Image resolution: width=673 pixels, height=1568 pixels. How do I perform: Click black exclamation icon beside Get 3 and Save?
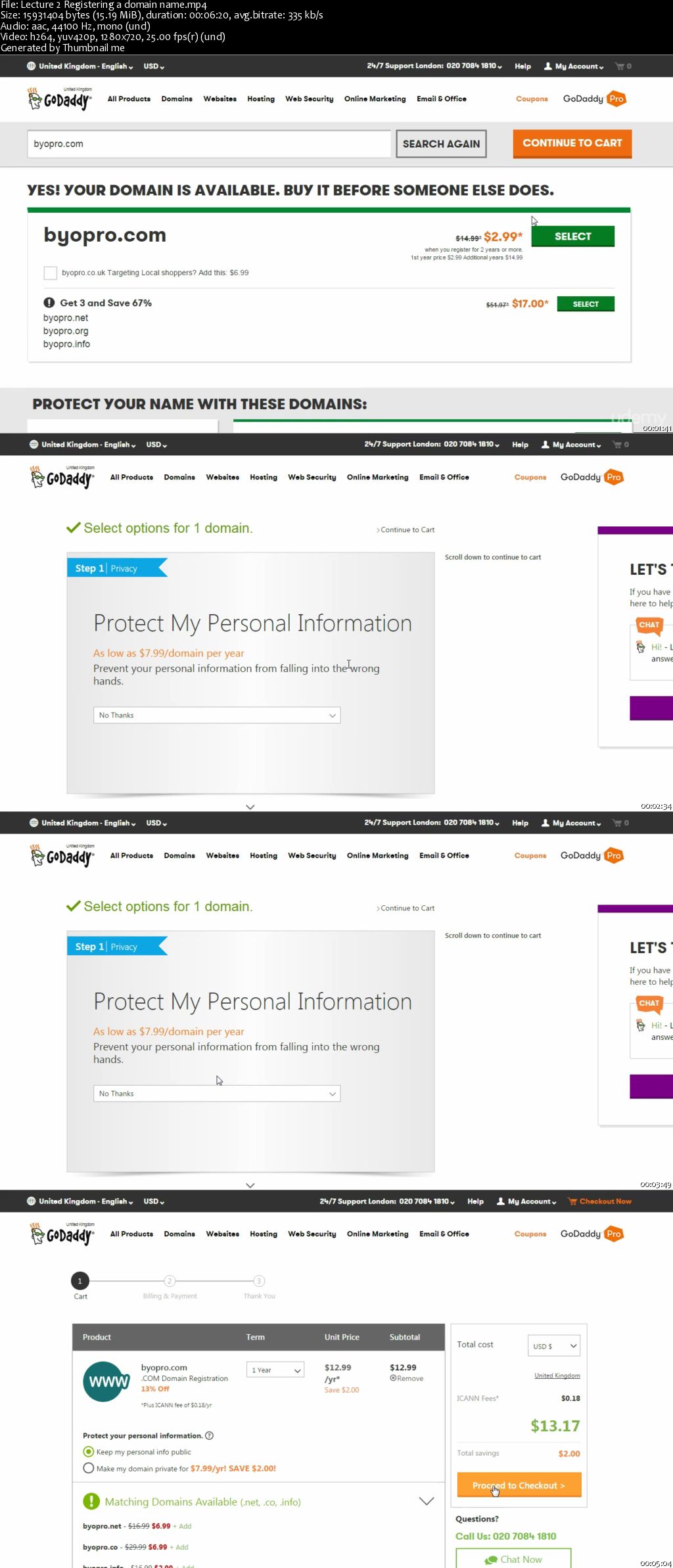(x=49, y=303)
